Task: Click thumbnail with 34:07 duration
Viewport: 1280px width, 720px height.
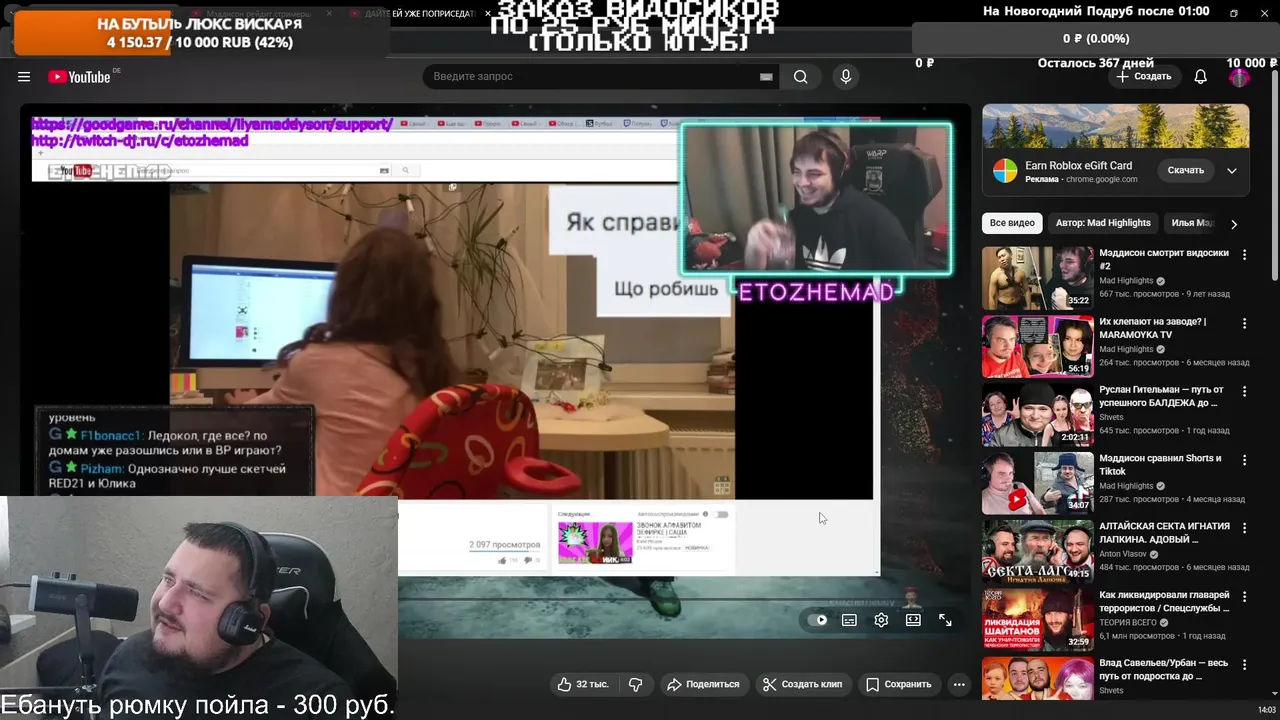Action: (1037, 483)
